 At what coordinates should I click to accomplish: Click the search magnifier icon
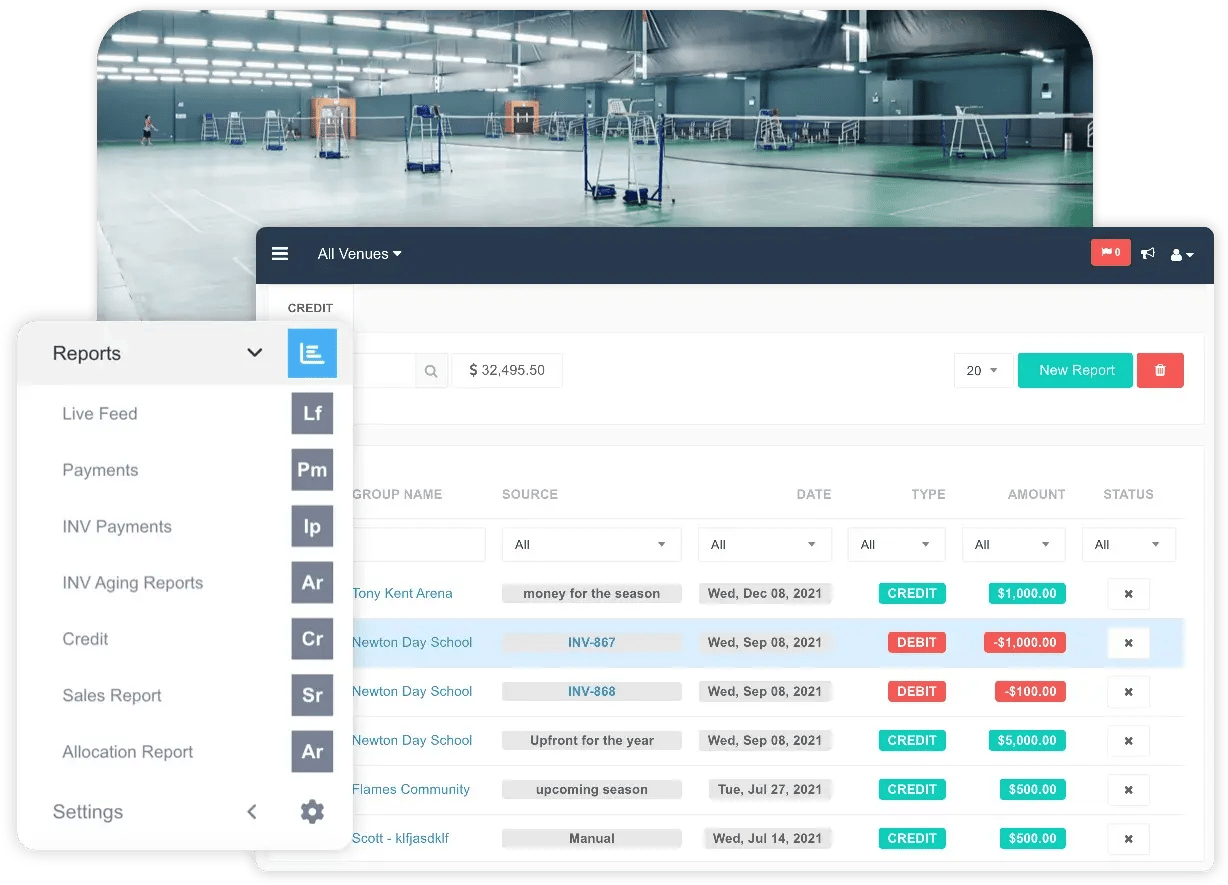431,371
